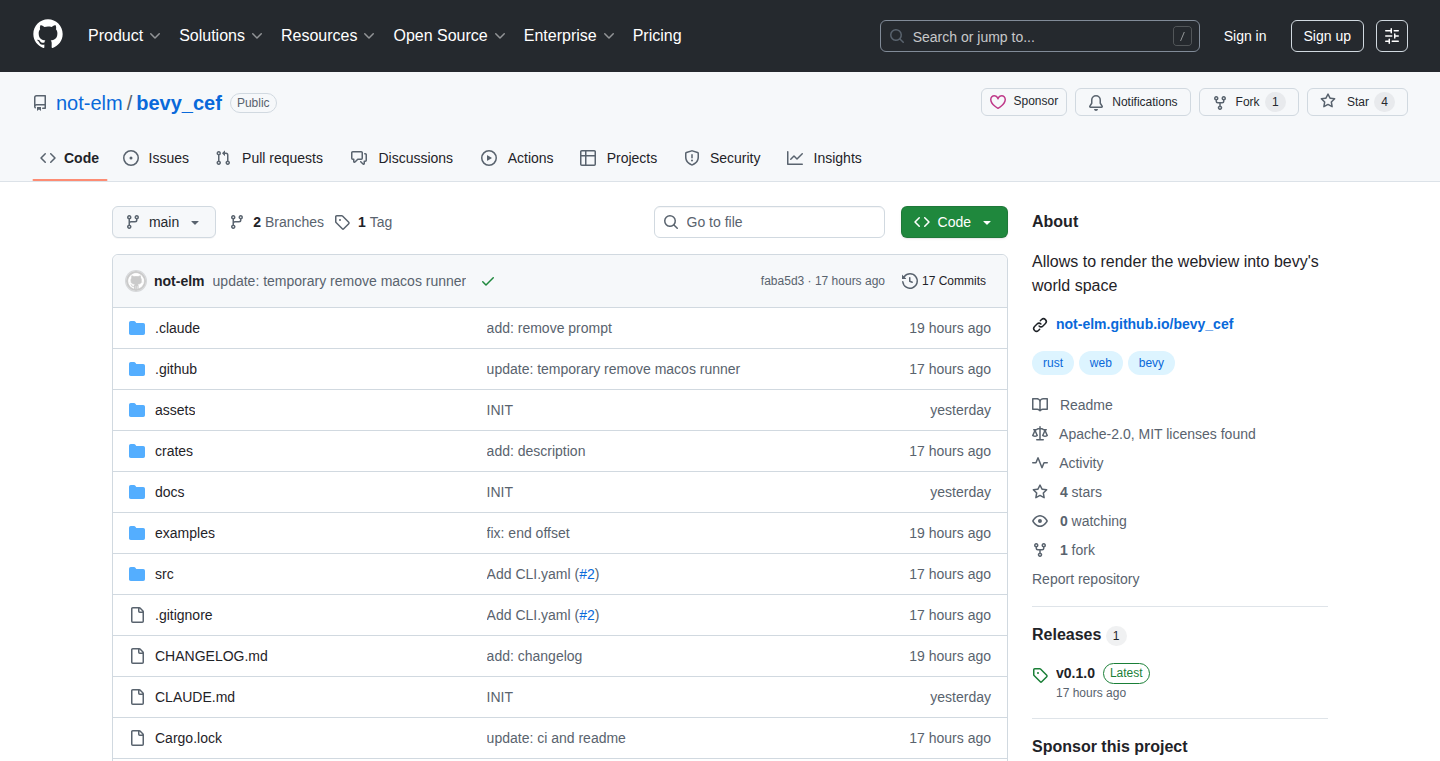The height and width of the screenshot is (761, 1440).
Task: Open the .claude folder icon
Action: tap(137, 328)
